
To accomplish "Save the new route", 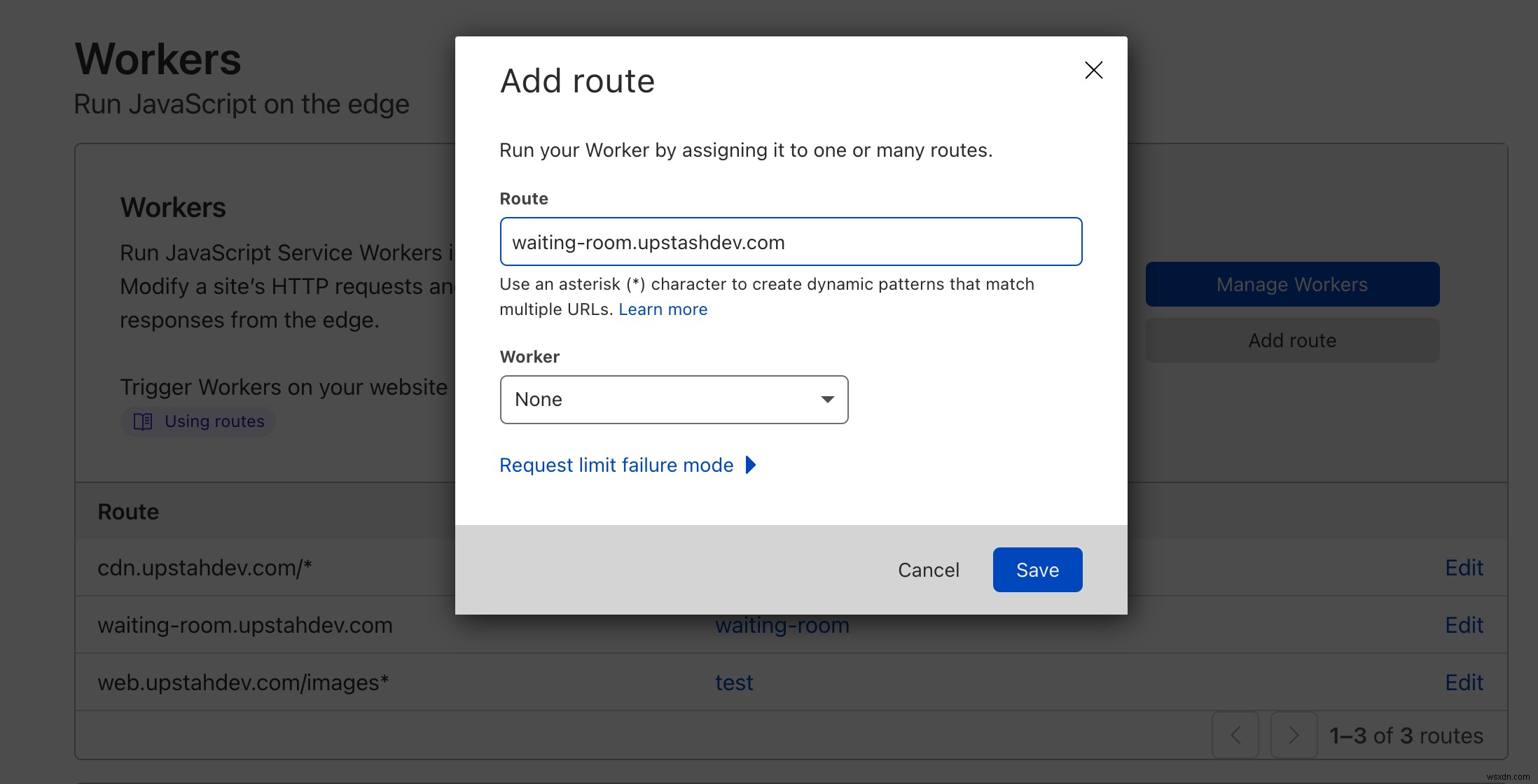I will click(1037, 570).
